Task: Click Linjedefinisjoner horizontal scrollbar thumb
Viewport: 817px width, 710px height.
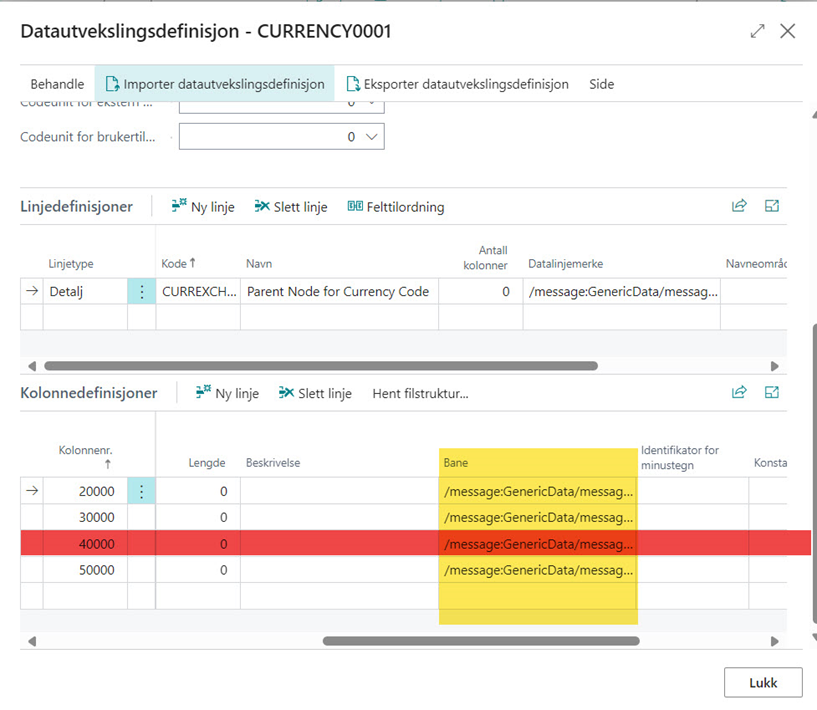Action: click(321, 366)
